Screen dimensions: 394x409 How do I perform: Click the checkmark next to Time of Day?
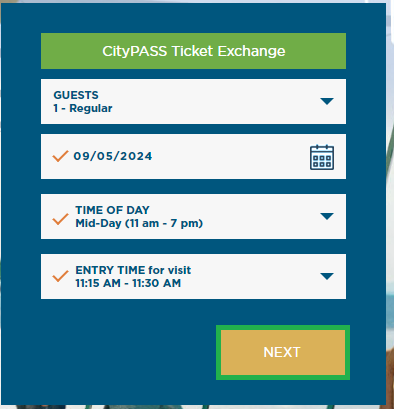click(60, 219)
